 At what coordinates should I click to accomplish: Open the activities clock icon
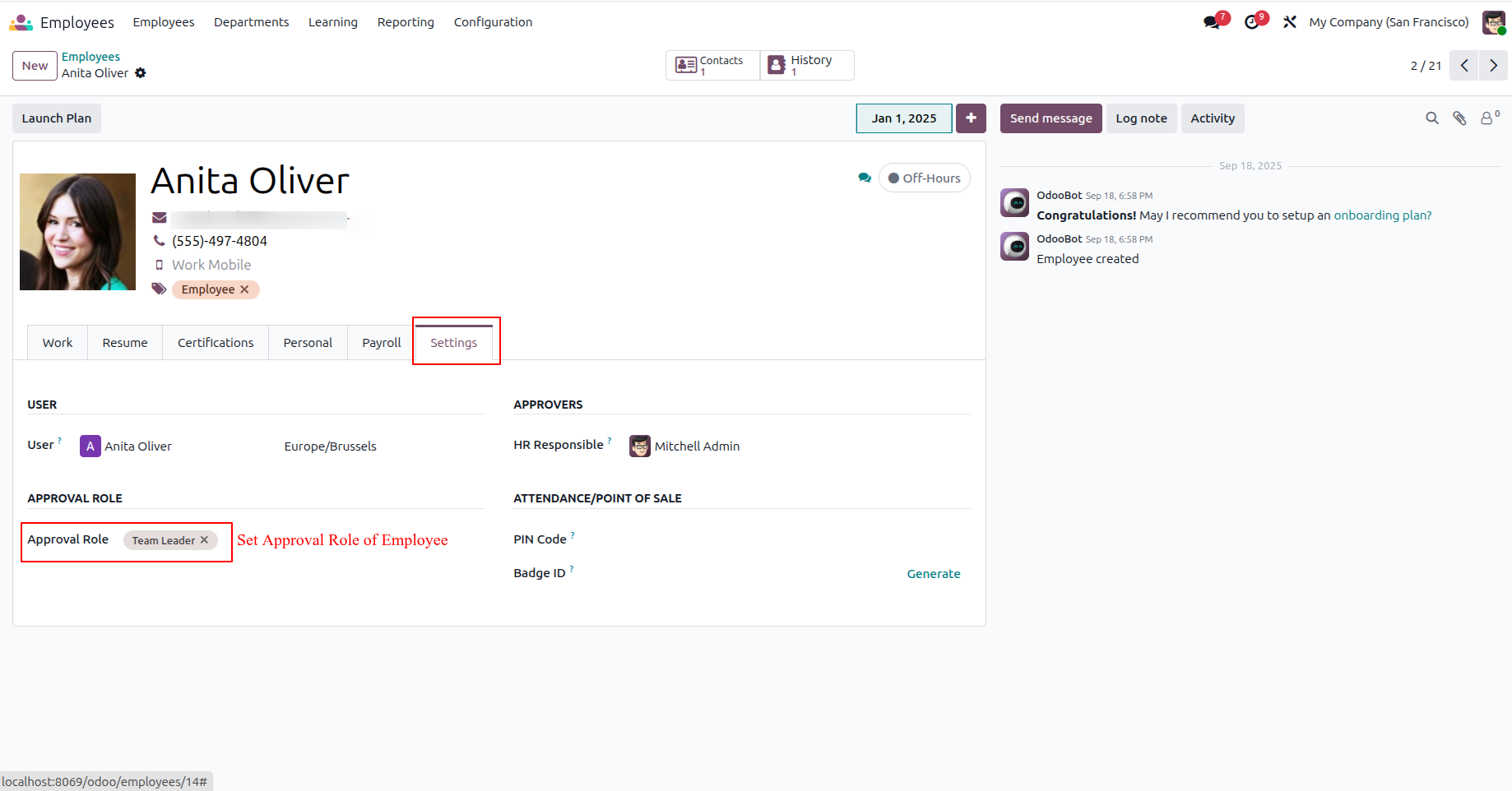[x=1252, y=22]
